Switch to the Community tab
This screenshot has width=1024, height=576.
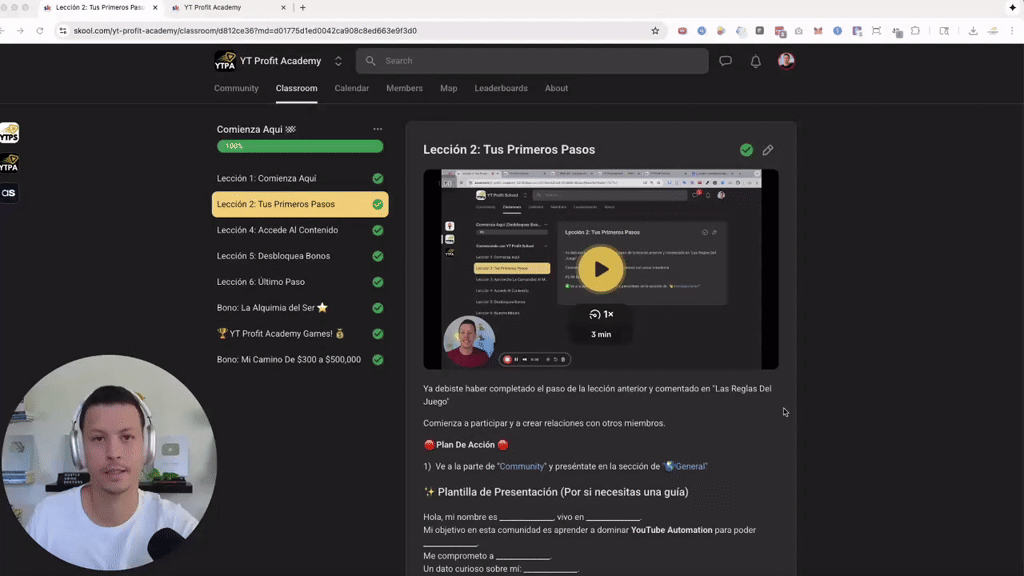point(236,88)
